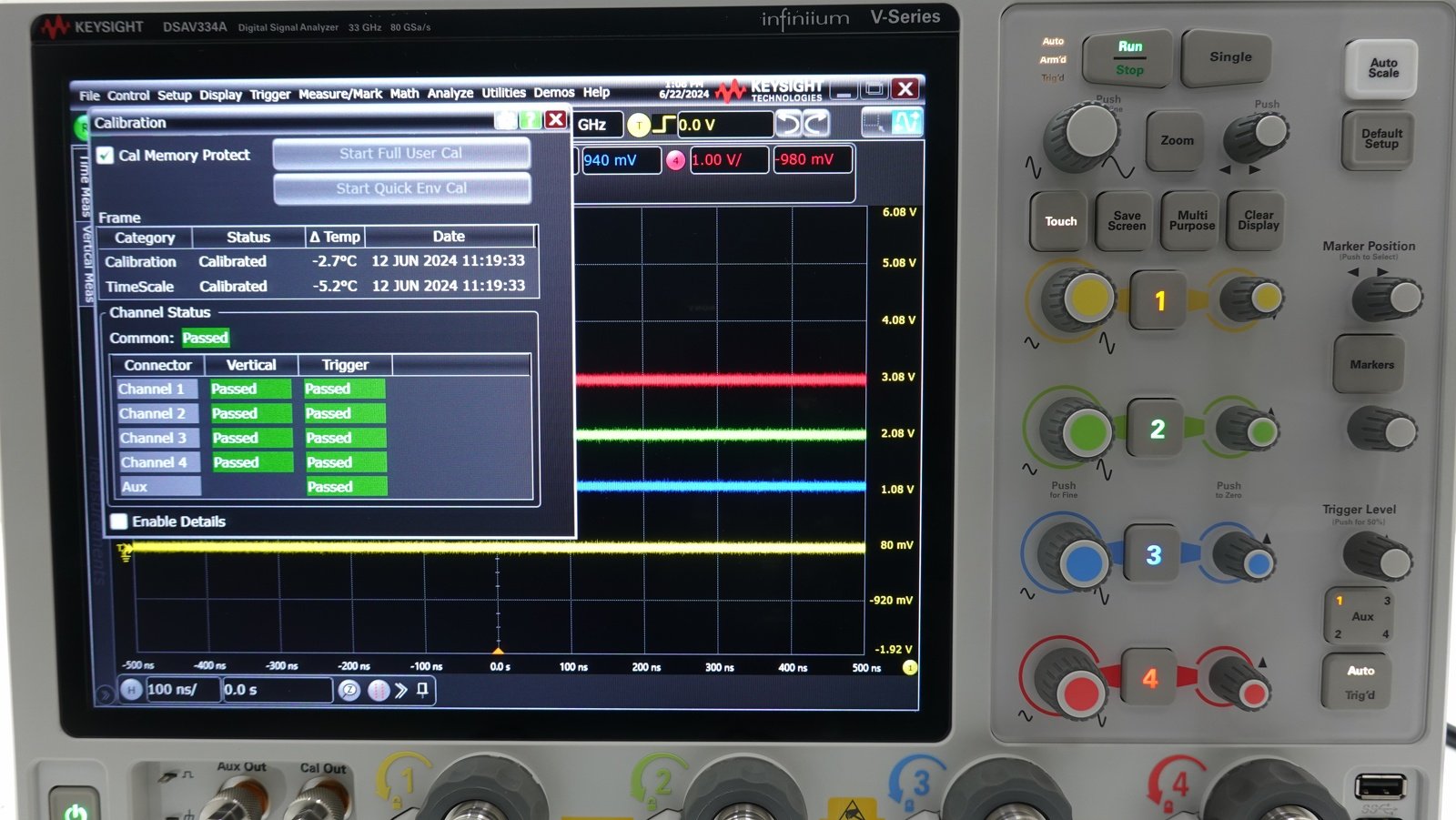Select the Channel 1 connector row

pyautogui.click(x=157, y=389)
